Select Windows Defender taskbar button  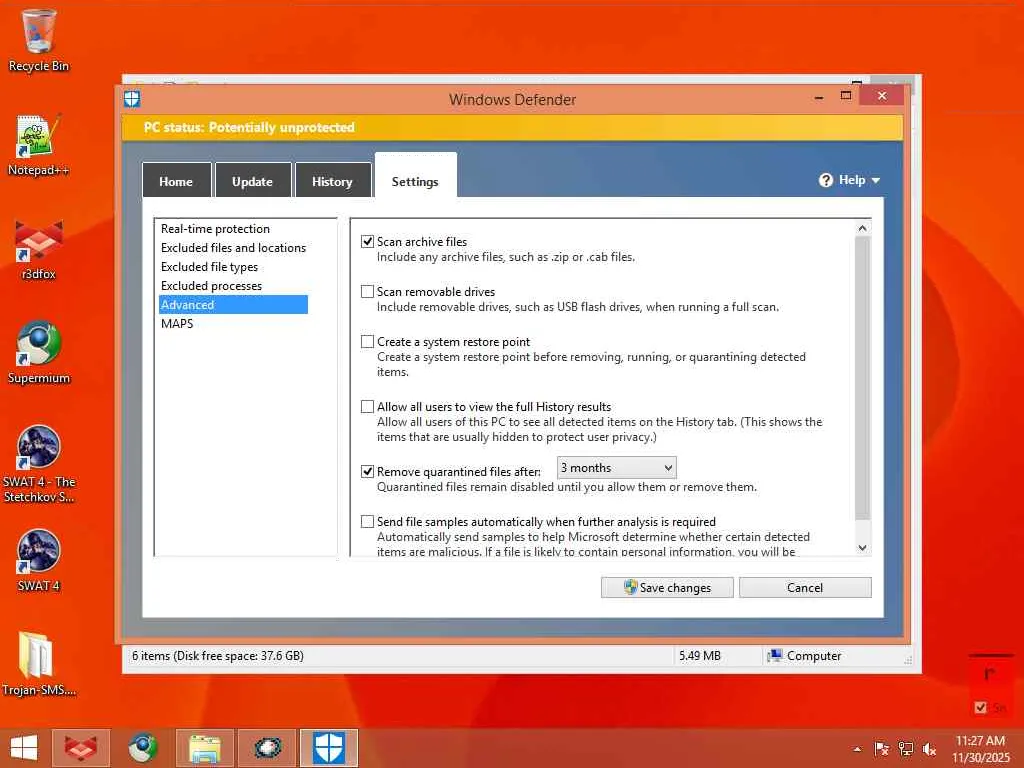point(329,748)
